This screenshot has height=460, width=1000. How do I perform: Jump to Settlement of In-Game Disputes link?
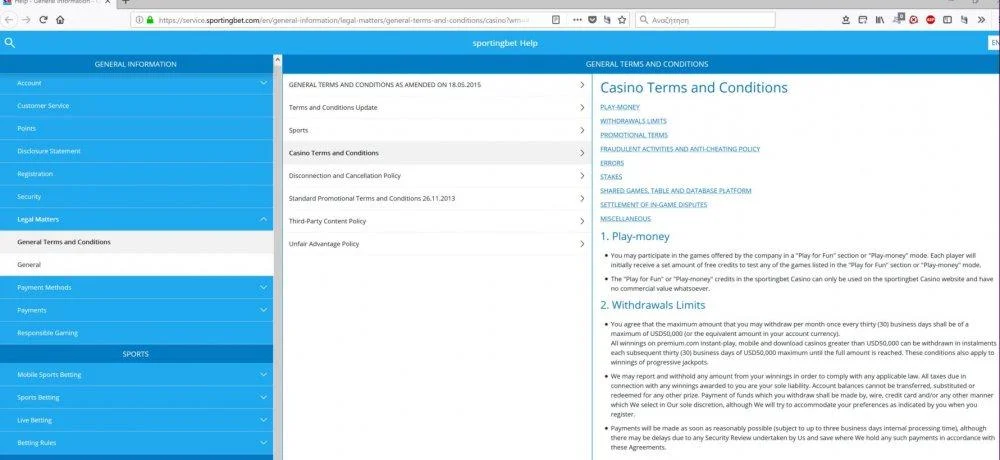pos(654,205)
